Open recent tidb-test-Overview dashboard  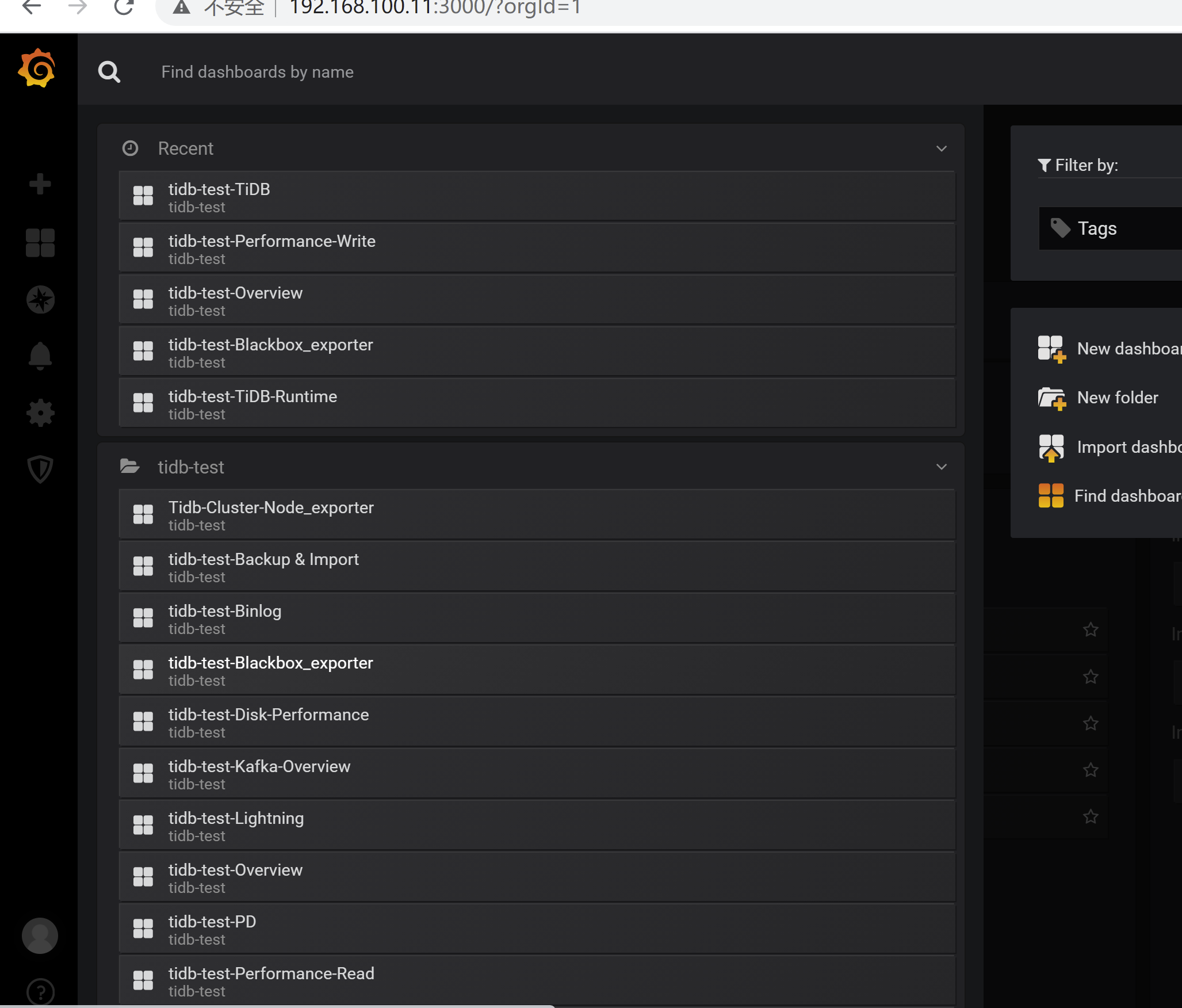tap(537, 299)
